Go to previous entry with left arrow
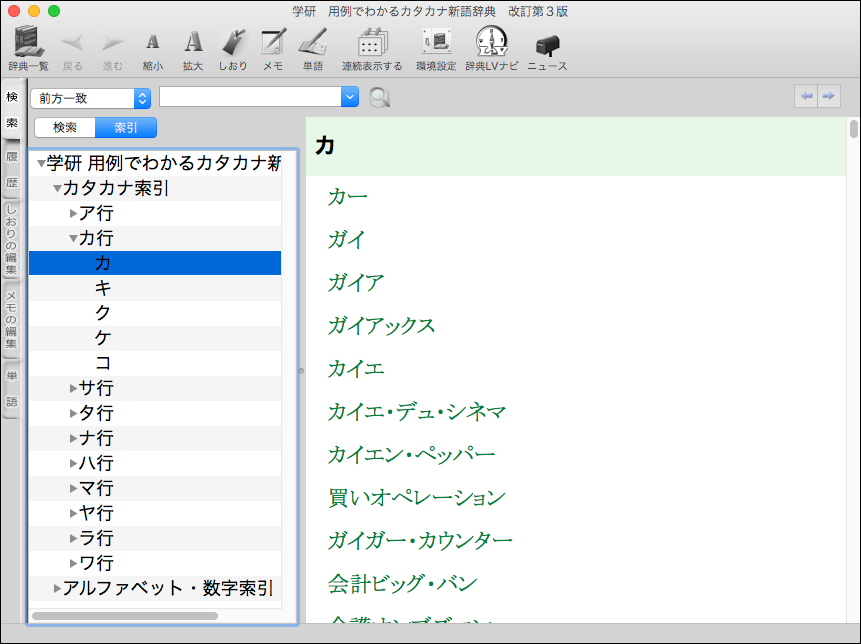The width and height of the screenshot is (861, 644). coord(806,97)
